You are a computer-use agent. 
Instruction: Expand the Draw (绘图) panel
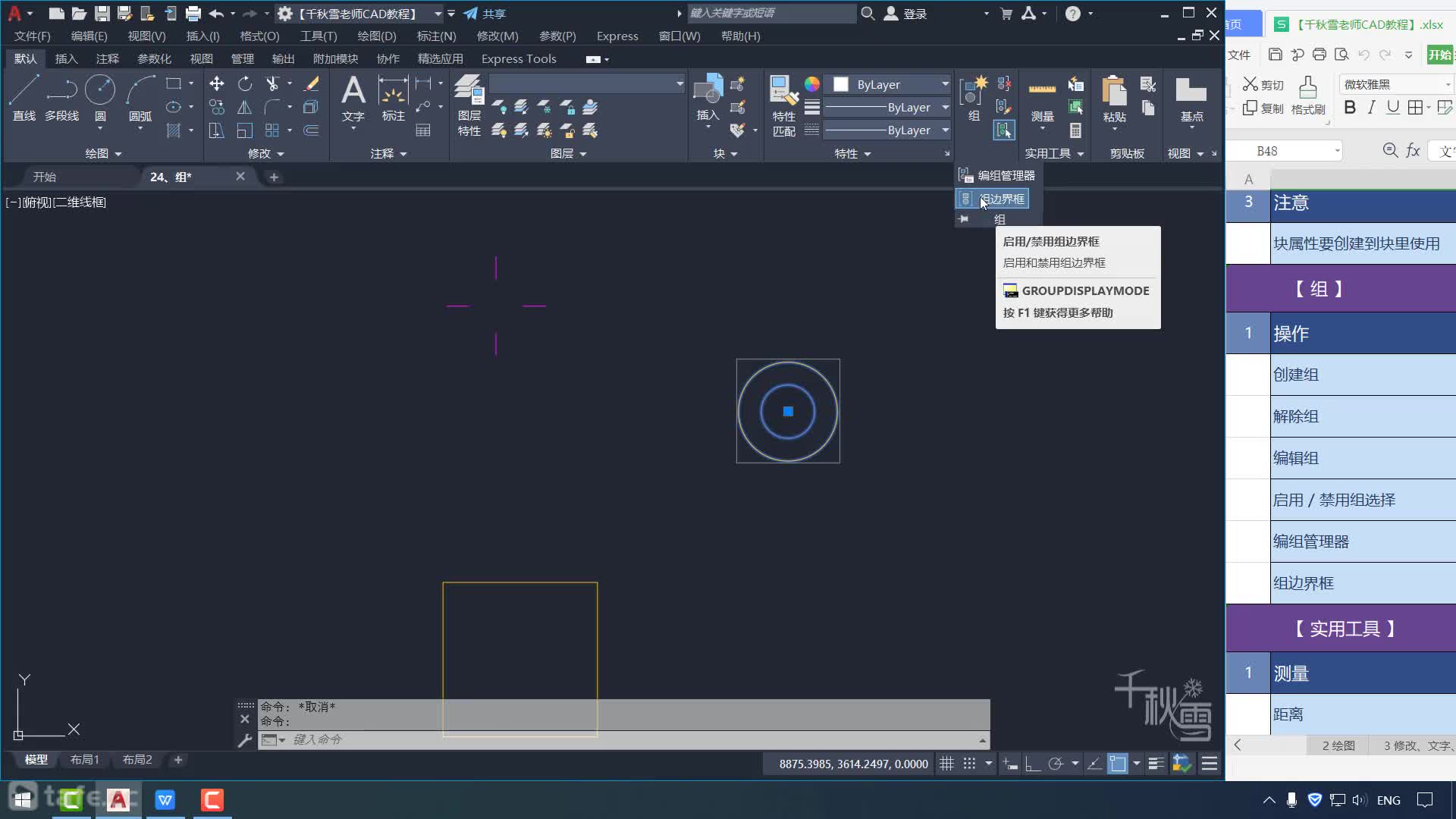click(x=103, y=153)
